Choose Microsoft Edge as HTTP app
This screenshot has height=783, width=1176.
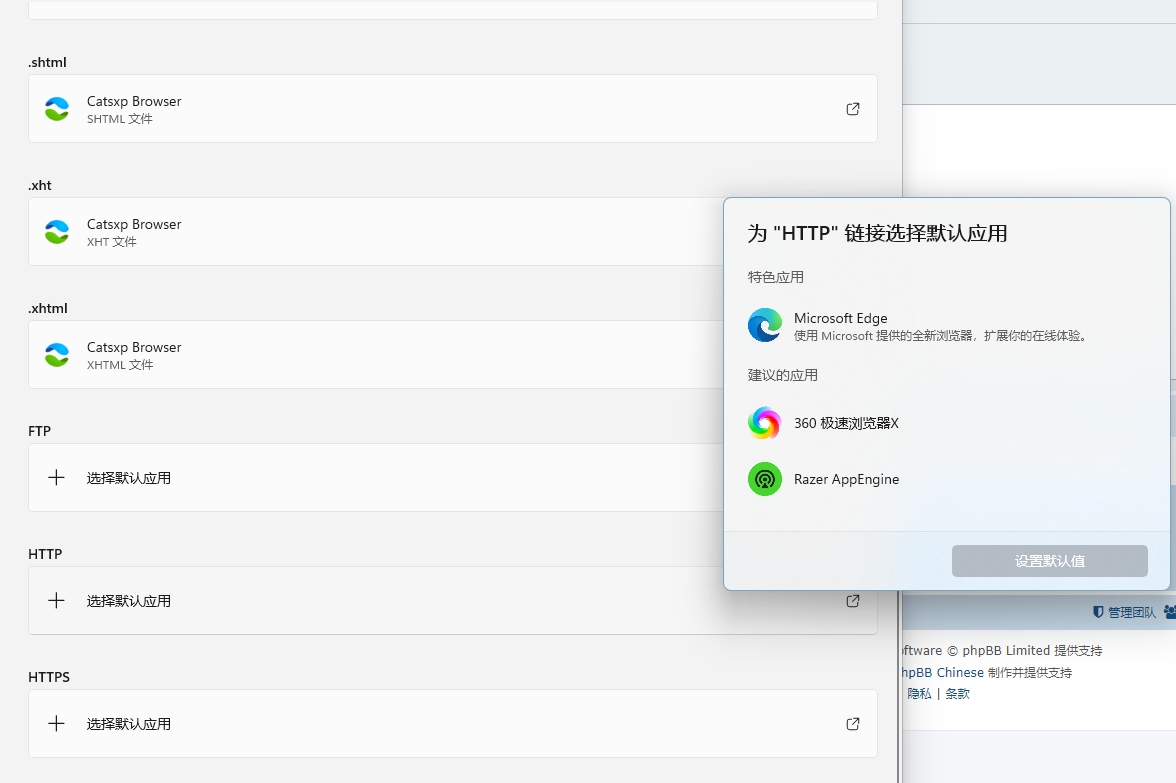[946, 326]
